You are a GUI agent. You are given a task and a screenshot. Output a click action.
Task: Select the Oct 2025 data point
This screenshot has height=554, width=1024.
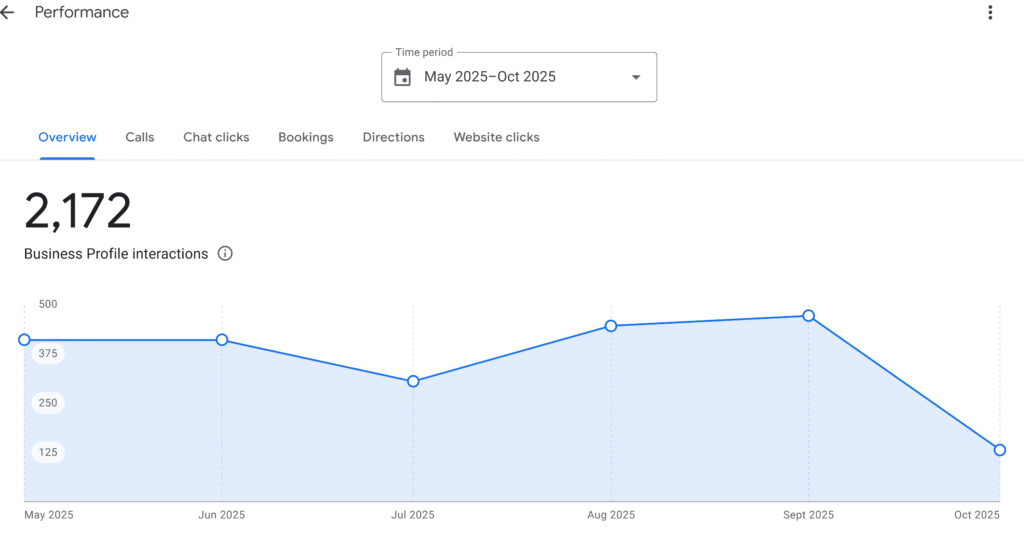(x=999, y=450)
